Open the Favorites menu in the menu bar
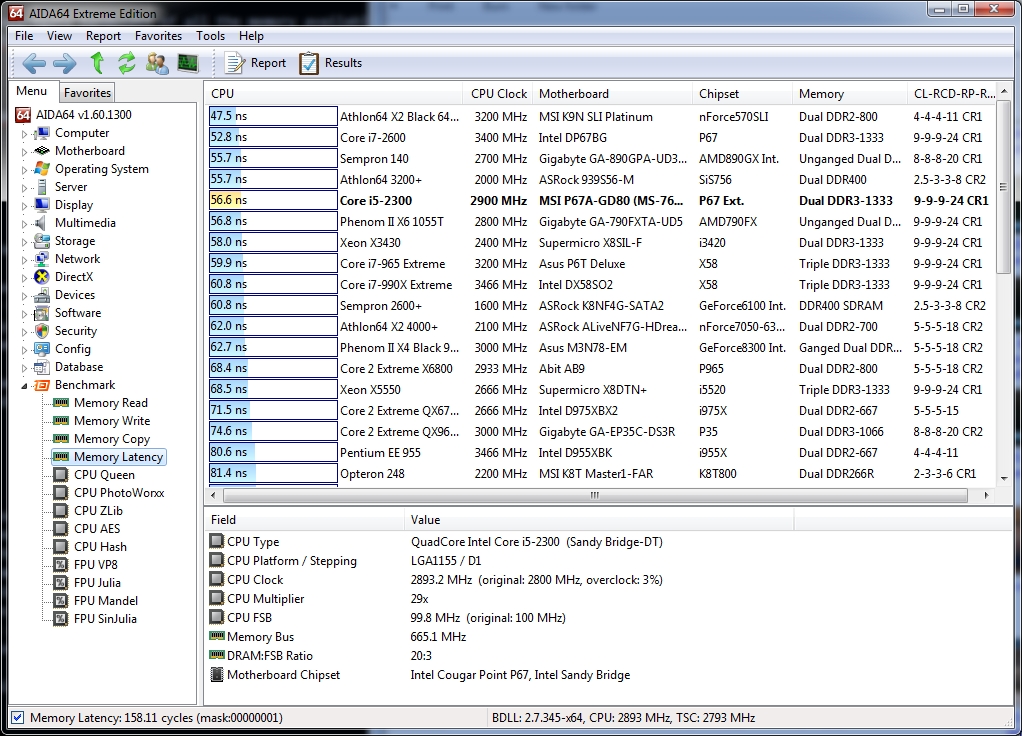The height and width of the screenshot is (736, 1022). (x=158, y=36)
